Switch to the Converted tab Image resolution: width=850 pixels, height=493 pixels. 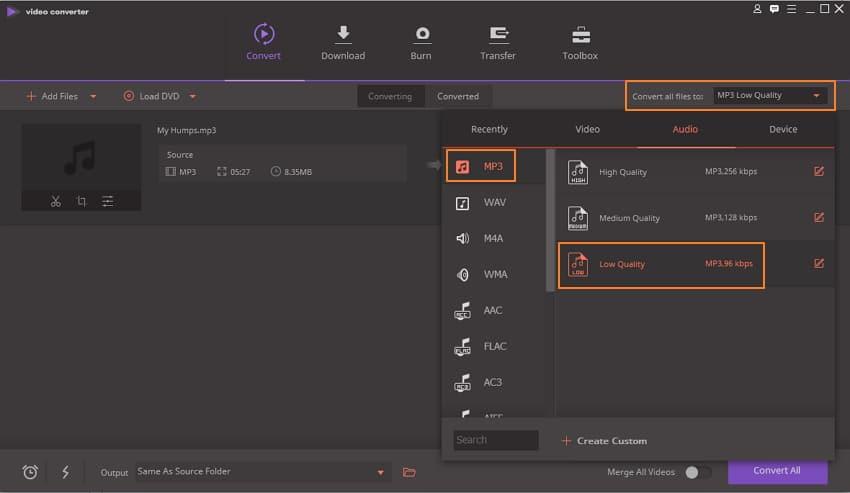[x=458, y=96]
